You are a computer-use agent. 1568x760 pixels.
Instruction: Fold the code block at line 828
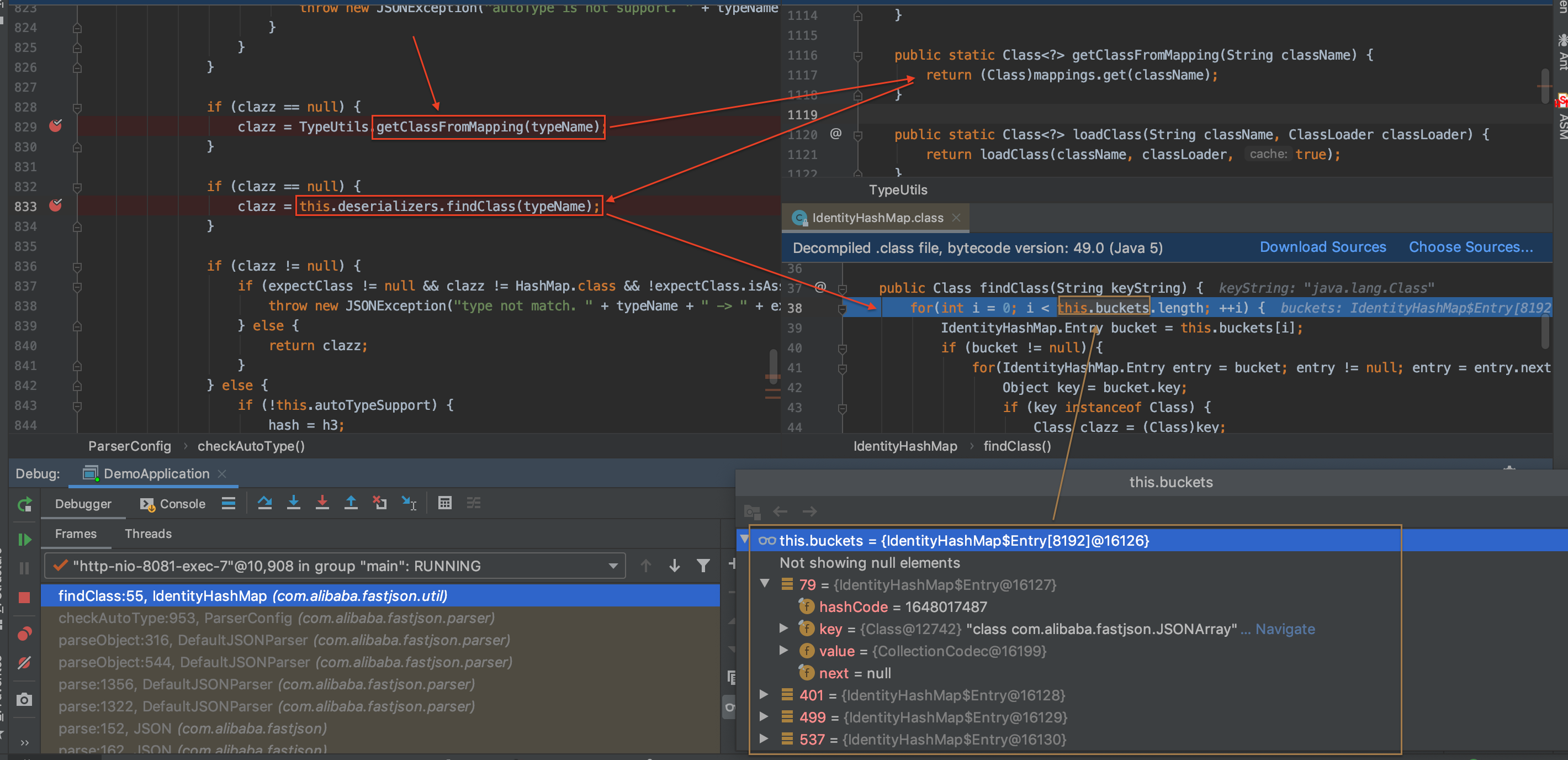77,108
